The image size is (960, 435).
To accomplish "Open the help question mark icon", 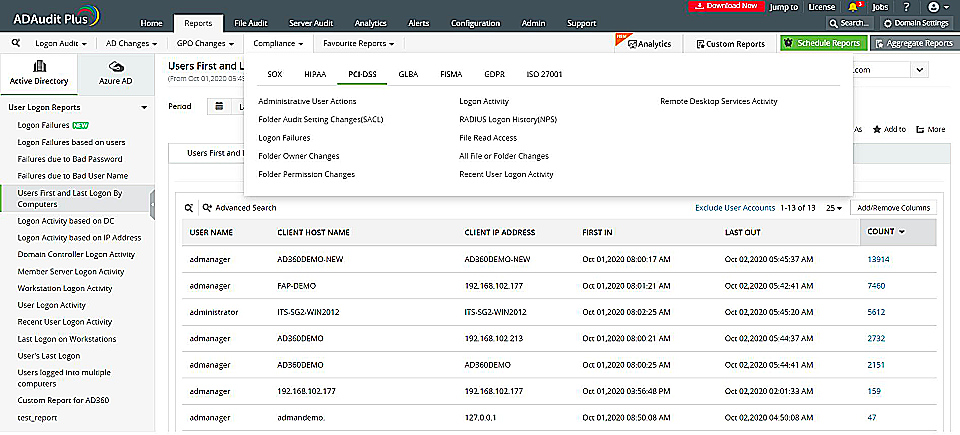I will click(x=906, y=7).
